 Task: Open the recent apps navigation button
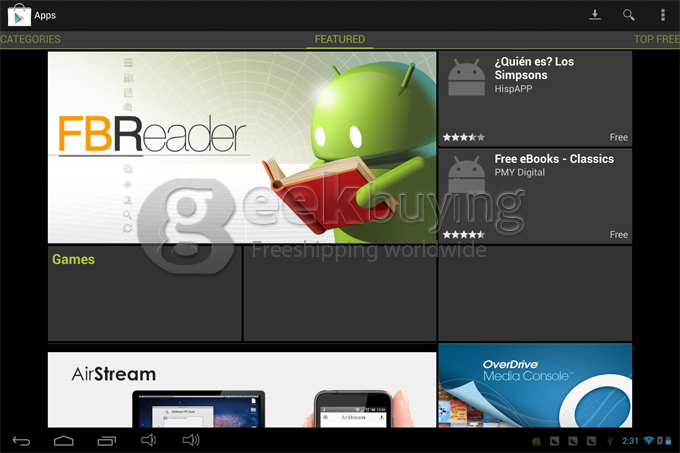[106, 441]
